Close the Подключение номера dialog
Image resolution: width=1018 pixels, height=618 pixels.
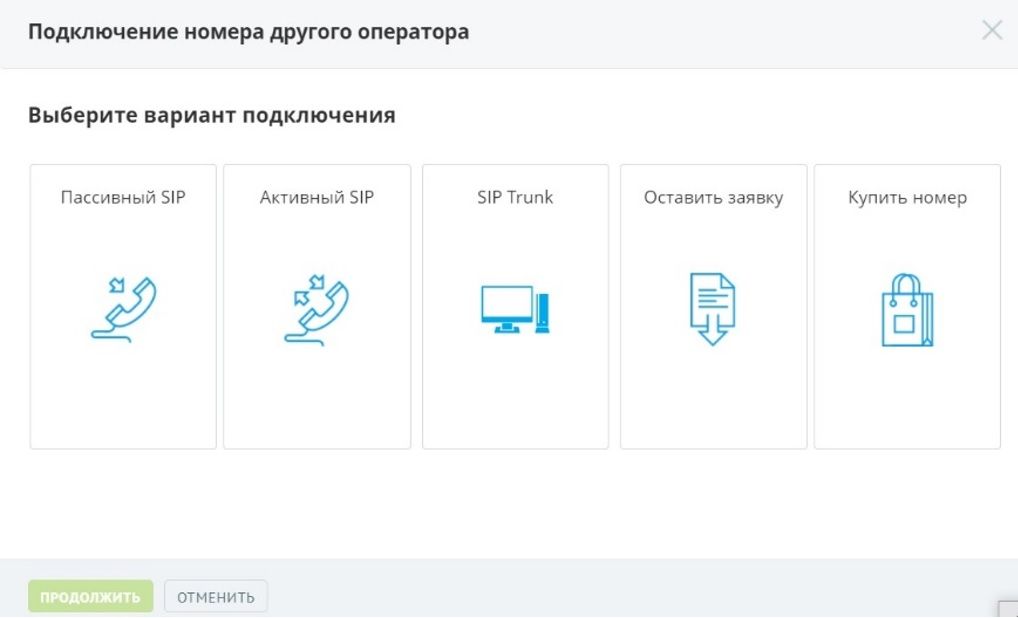[x=992, y=30]
